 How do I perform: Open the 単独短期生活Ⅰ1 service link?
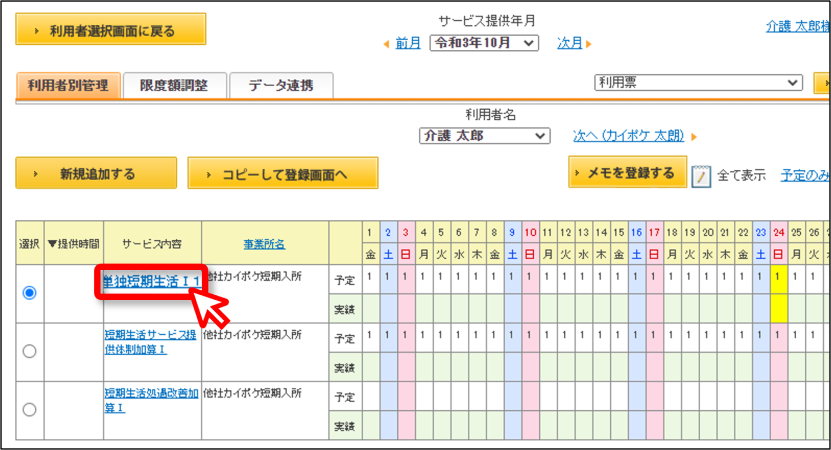[151, 281]
